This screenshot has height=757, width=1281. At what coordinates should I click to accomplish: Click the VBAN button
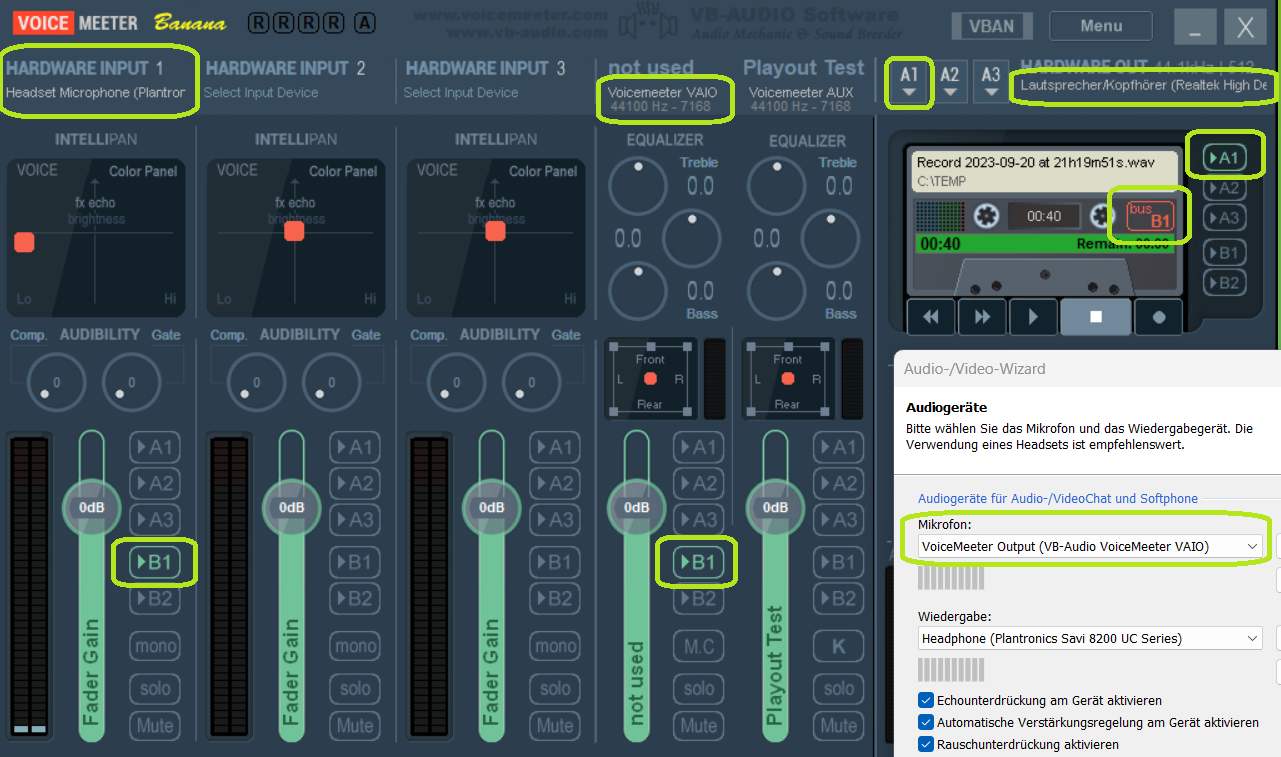click(x=991, y=26)
